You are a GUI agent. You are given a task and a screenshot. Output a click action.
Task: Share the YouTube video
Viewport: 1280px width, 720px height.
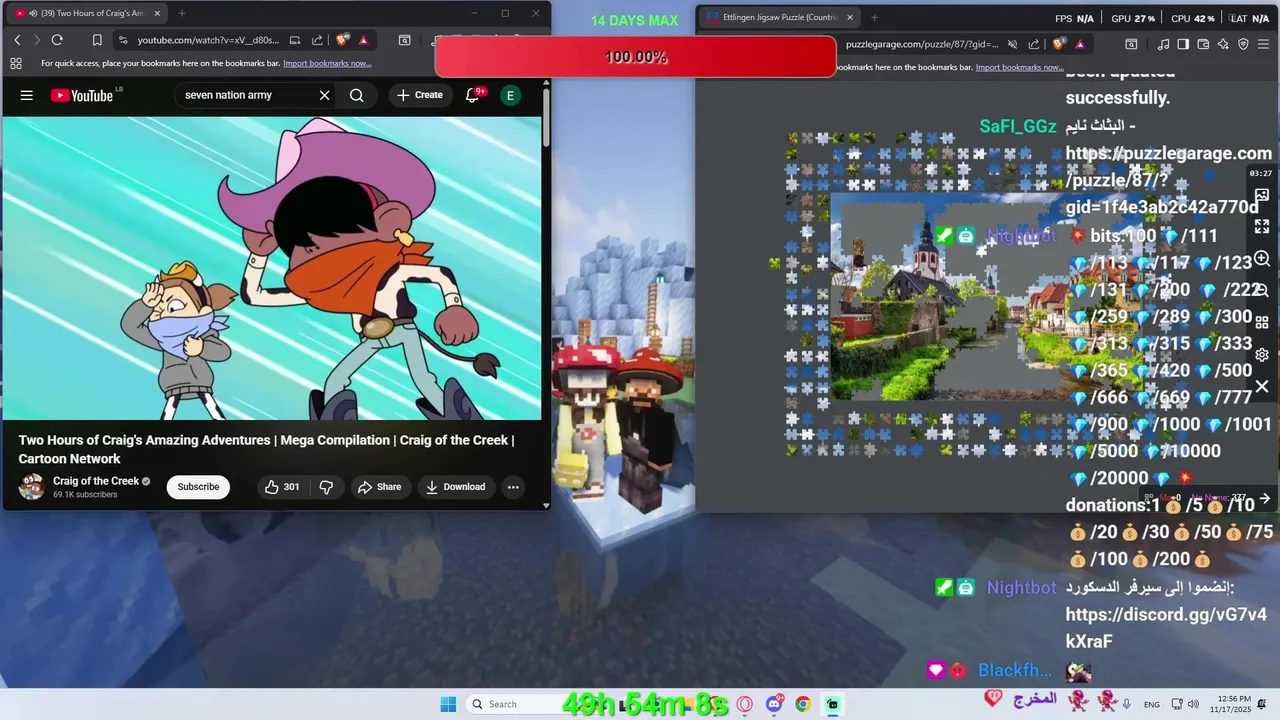(380, 487)
